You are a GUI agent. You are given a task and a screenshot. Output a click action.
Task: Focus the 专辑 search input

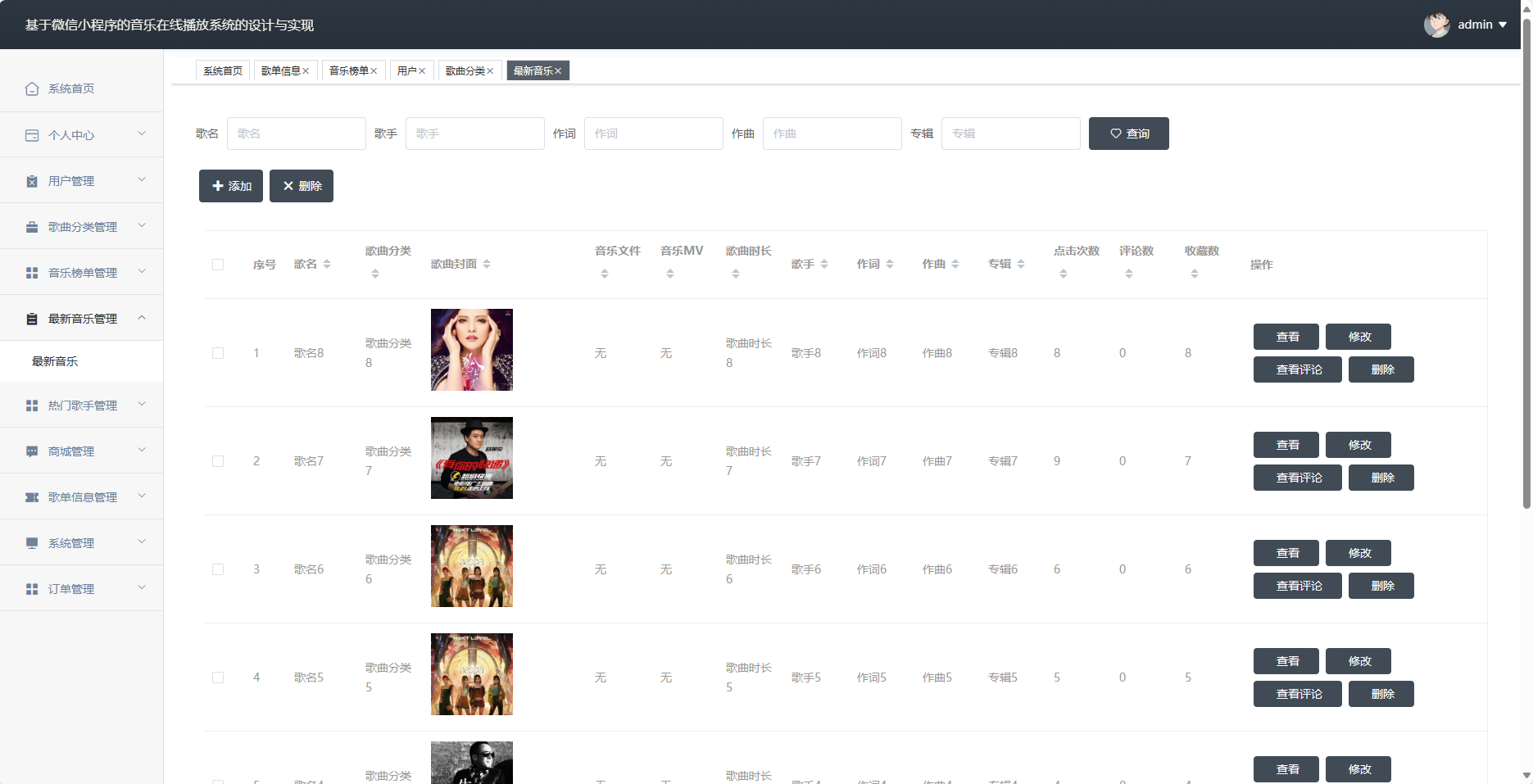click(x=1011, y=134)
